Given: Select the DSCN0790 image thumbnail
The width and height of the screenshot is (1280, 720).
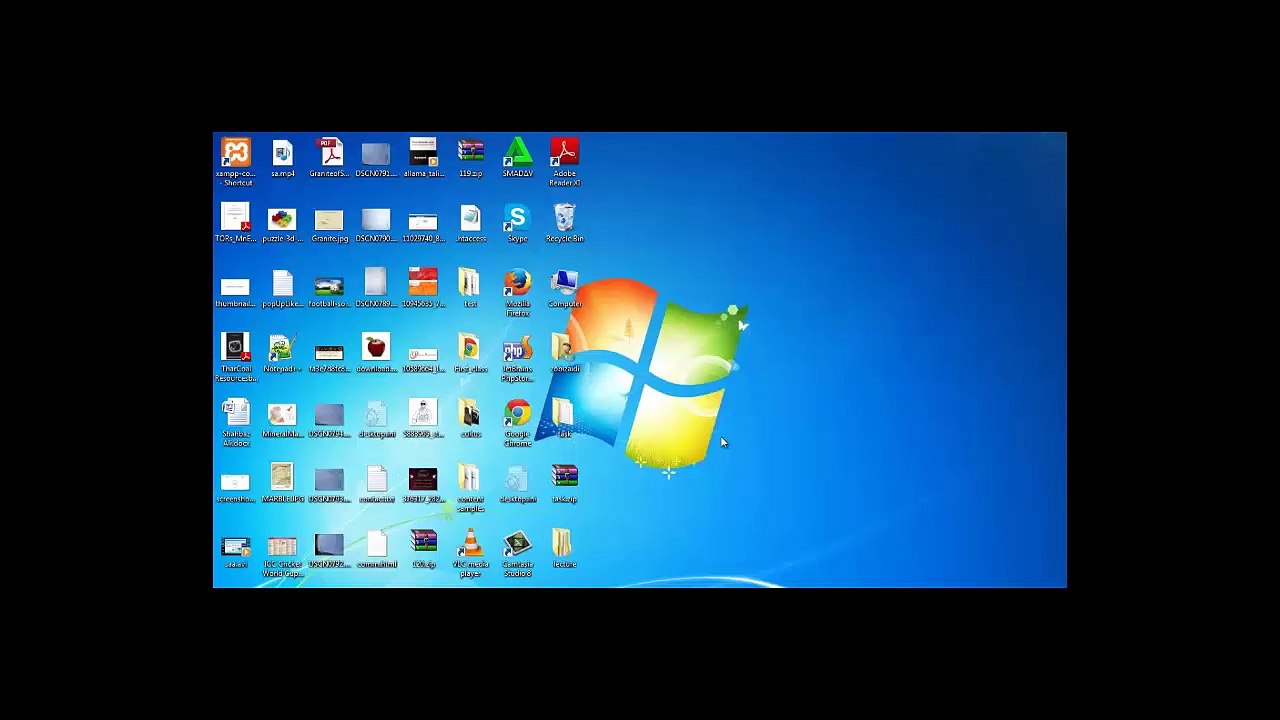Looking at the screenshot, I should (376, 220).
